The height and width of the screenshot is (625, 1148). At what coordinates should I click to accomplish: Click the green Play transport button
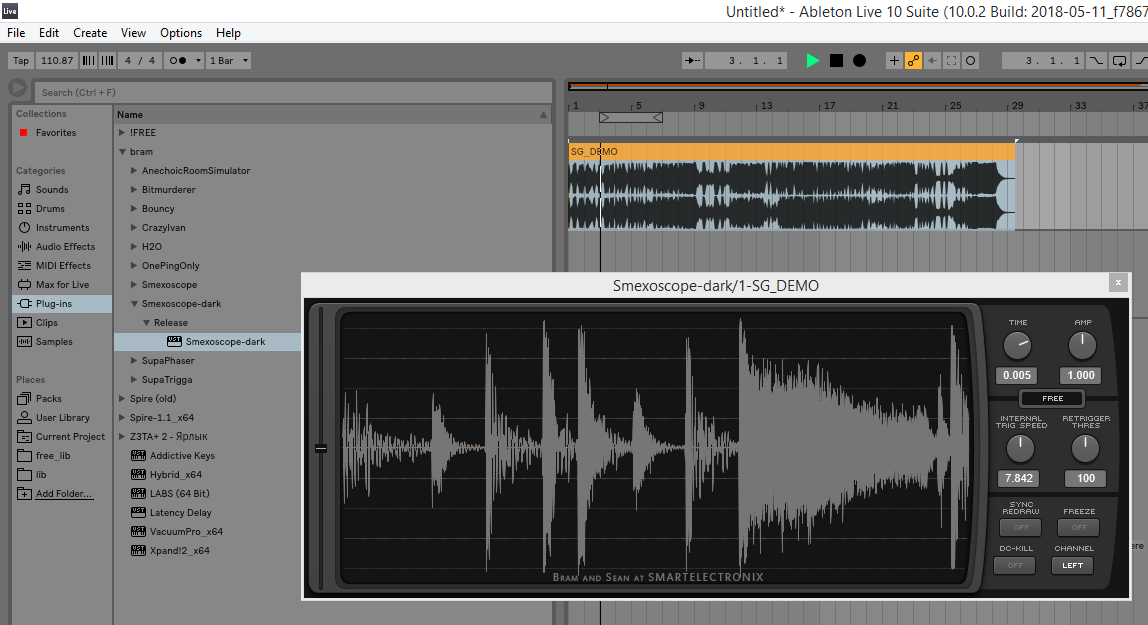click(x=813, y=61)
